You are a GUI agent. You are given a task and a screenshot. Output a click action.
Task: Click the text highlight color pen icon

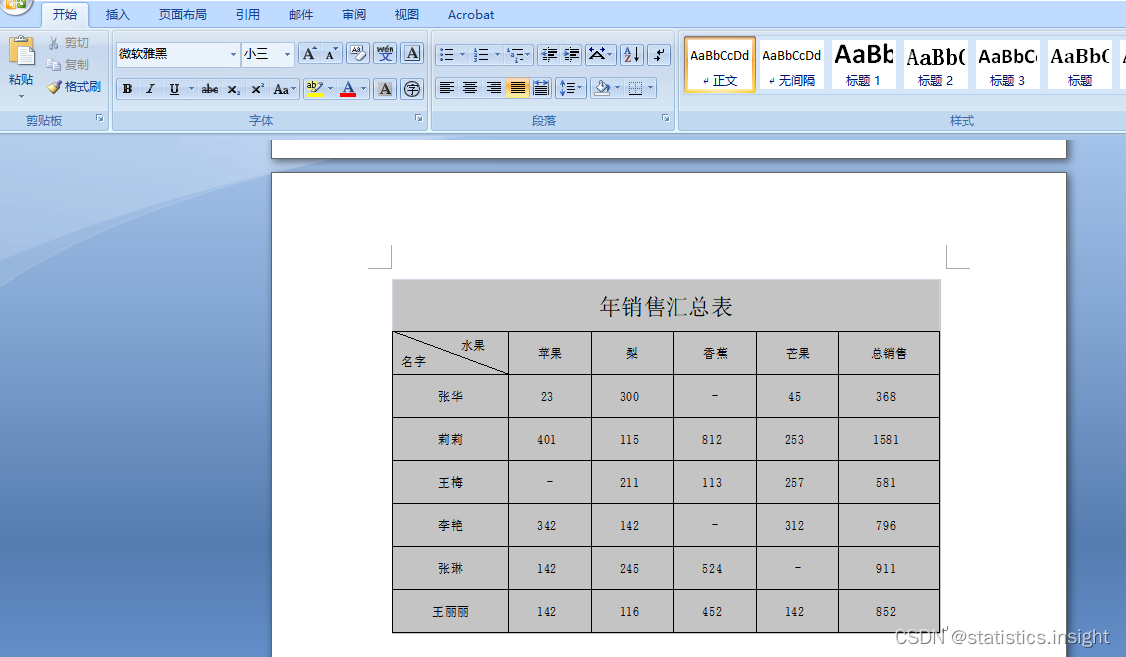pos(314,89)
